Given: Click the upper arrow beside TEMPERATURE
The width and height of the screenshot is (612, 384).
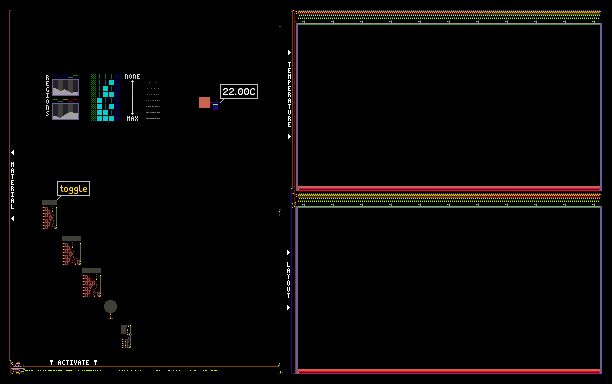Looking at the screenshot, I should tap(289, 52).
